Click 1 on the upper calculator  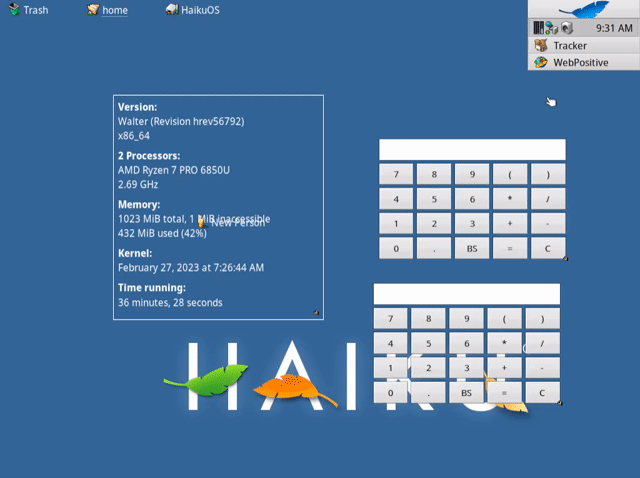[x=396, y=224]
